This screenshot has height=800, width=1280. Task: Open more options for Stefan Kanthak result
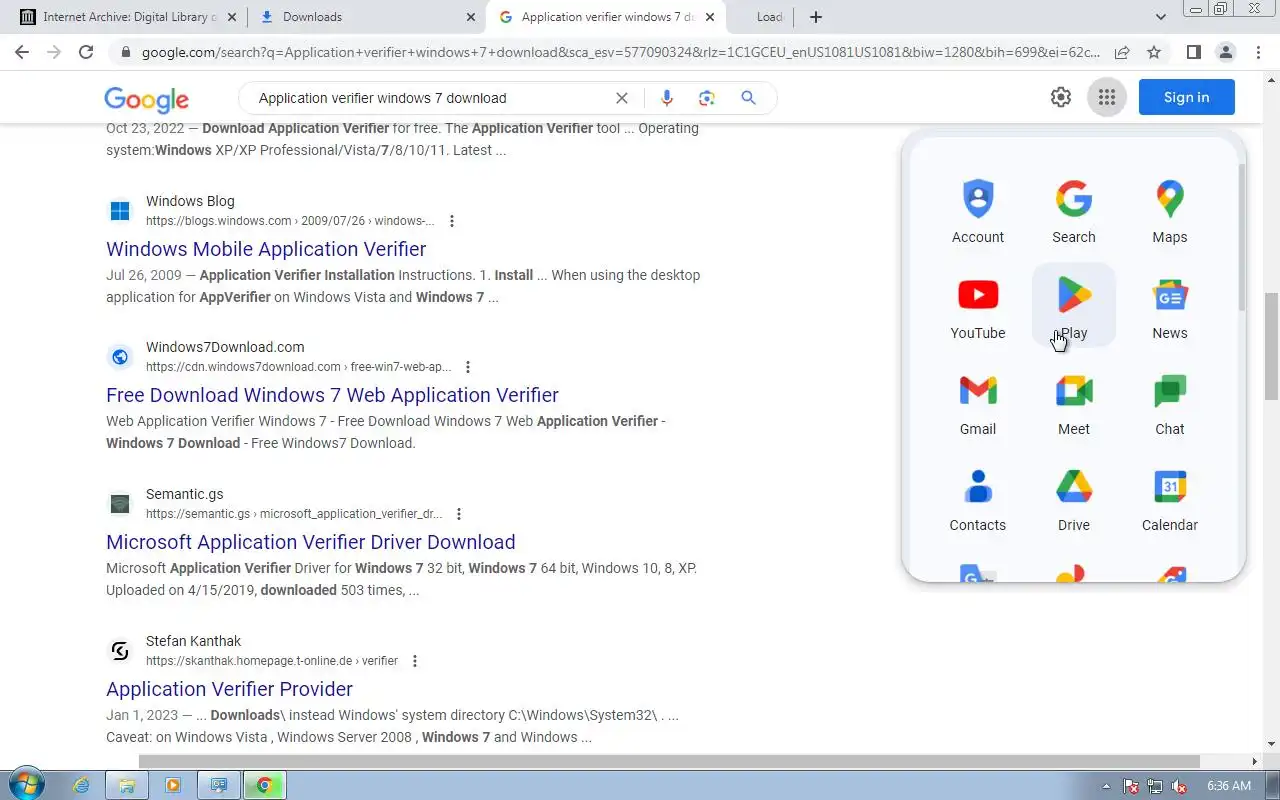(x=415, y=661)
